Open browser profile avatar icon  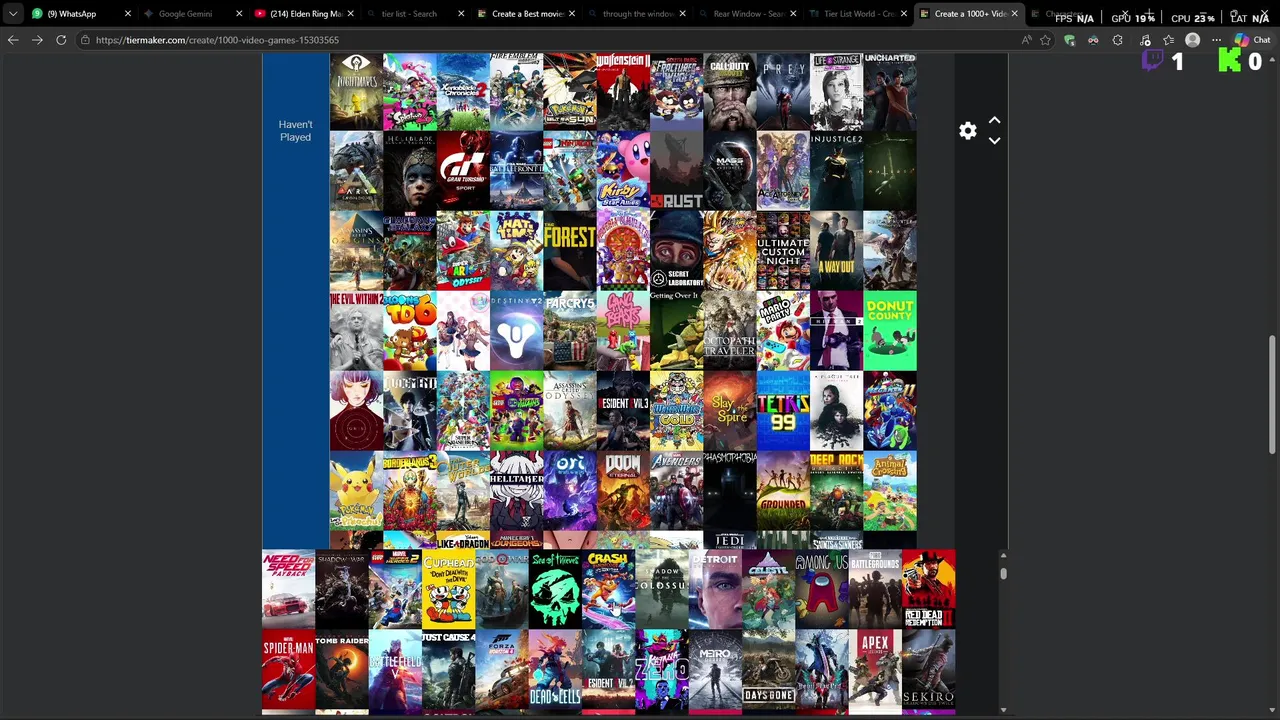coord(1192,40)
